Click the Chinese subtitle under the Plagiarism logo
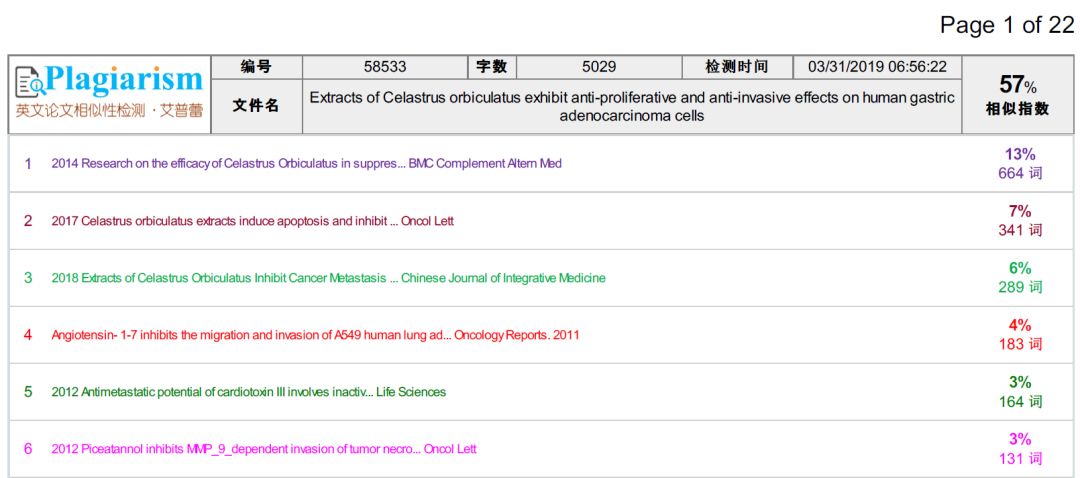The height and width of the screenshot is (478, 1080). (x=110, y=110)
